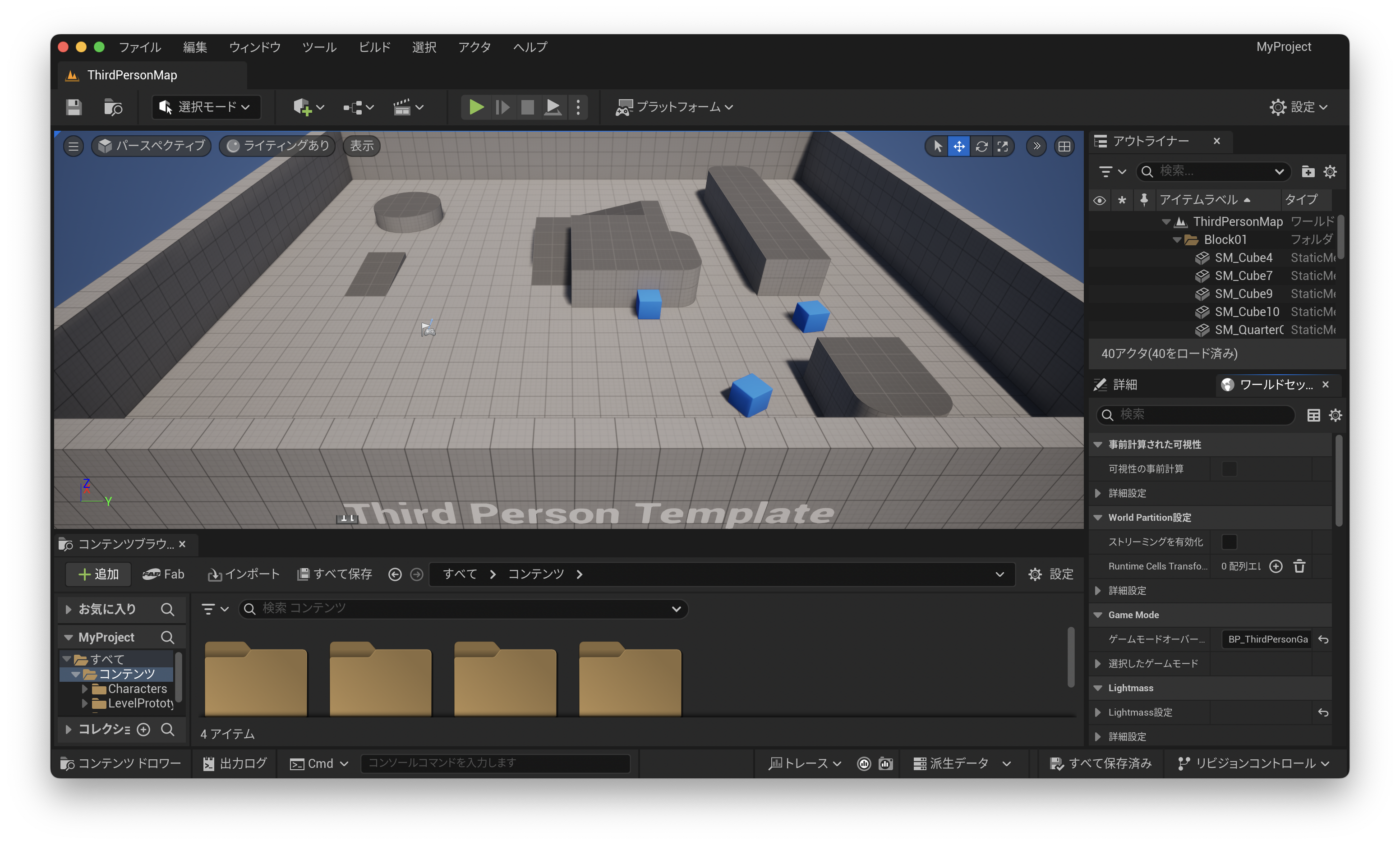The width and height of the screenshot is (1400, 845).
Task: Open the Output Log panel
Action: (235, 764)
